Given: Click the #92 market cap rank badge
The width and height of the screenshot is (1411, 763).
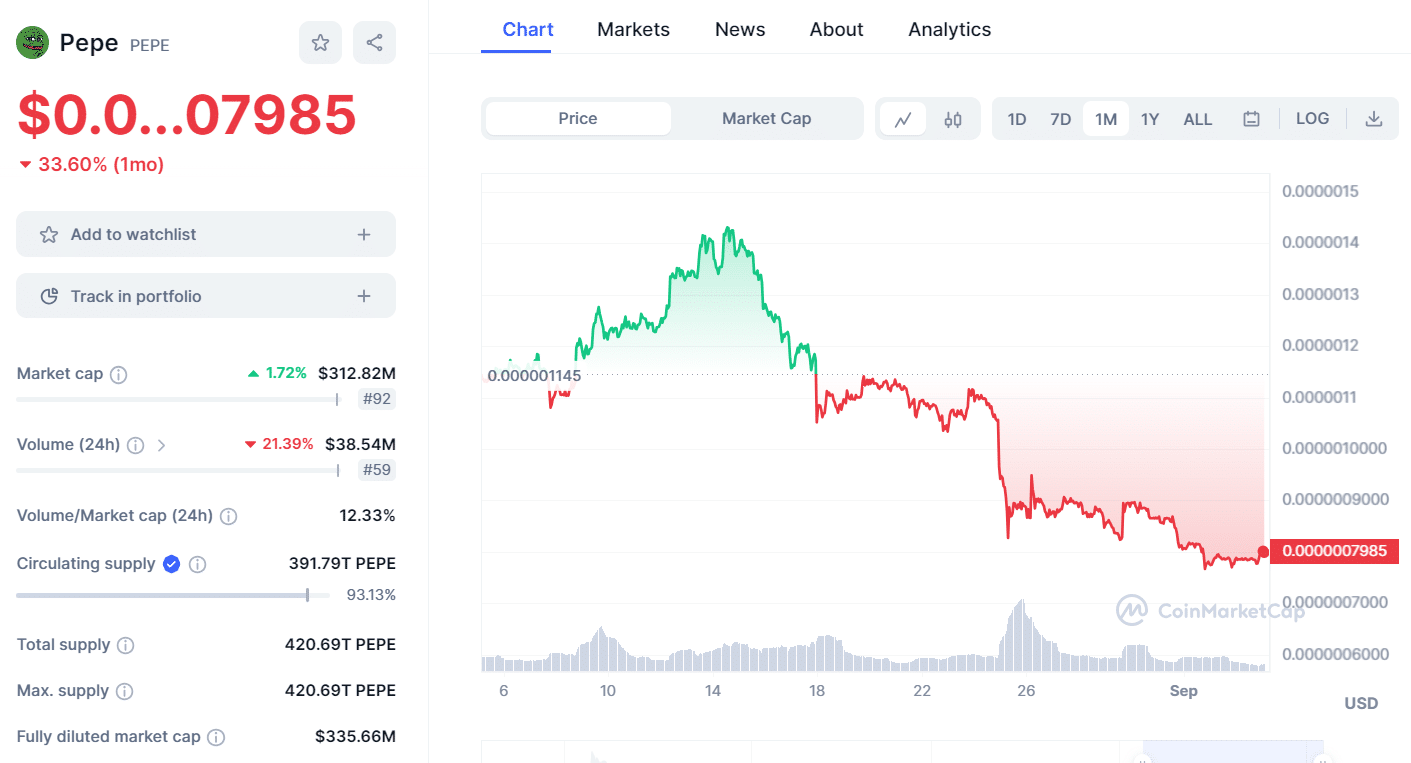Looking at the screenshot, I should (377, 400).
